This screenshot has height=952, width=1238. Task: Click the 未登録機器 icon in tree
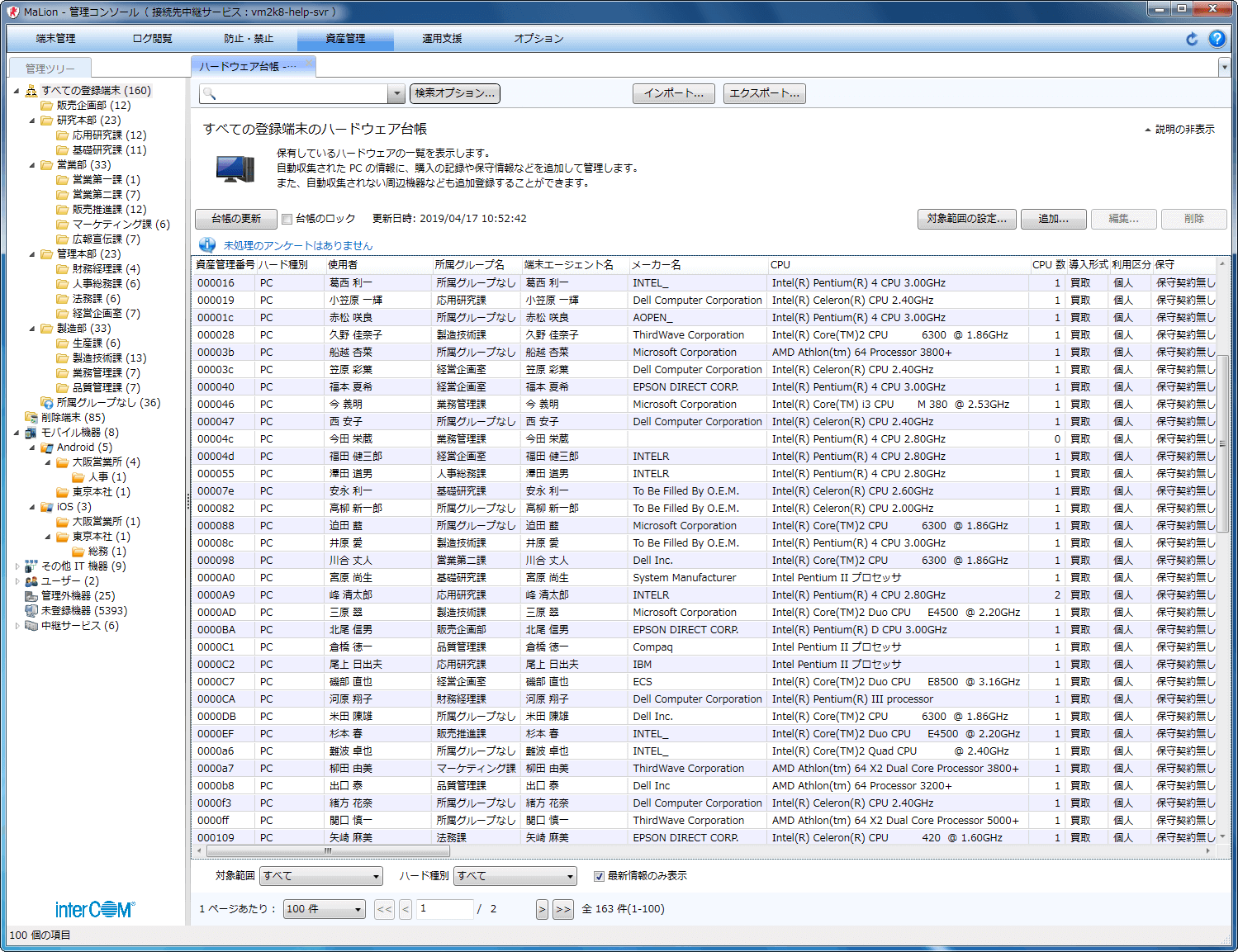[31, 611]
